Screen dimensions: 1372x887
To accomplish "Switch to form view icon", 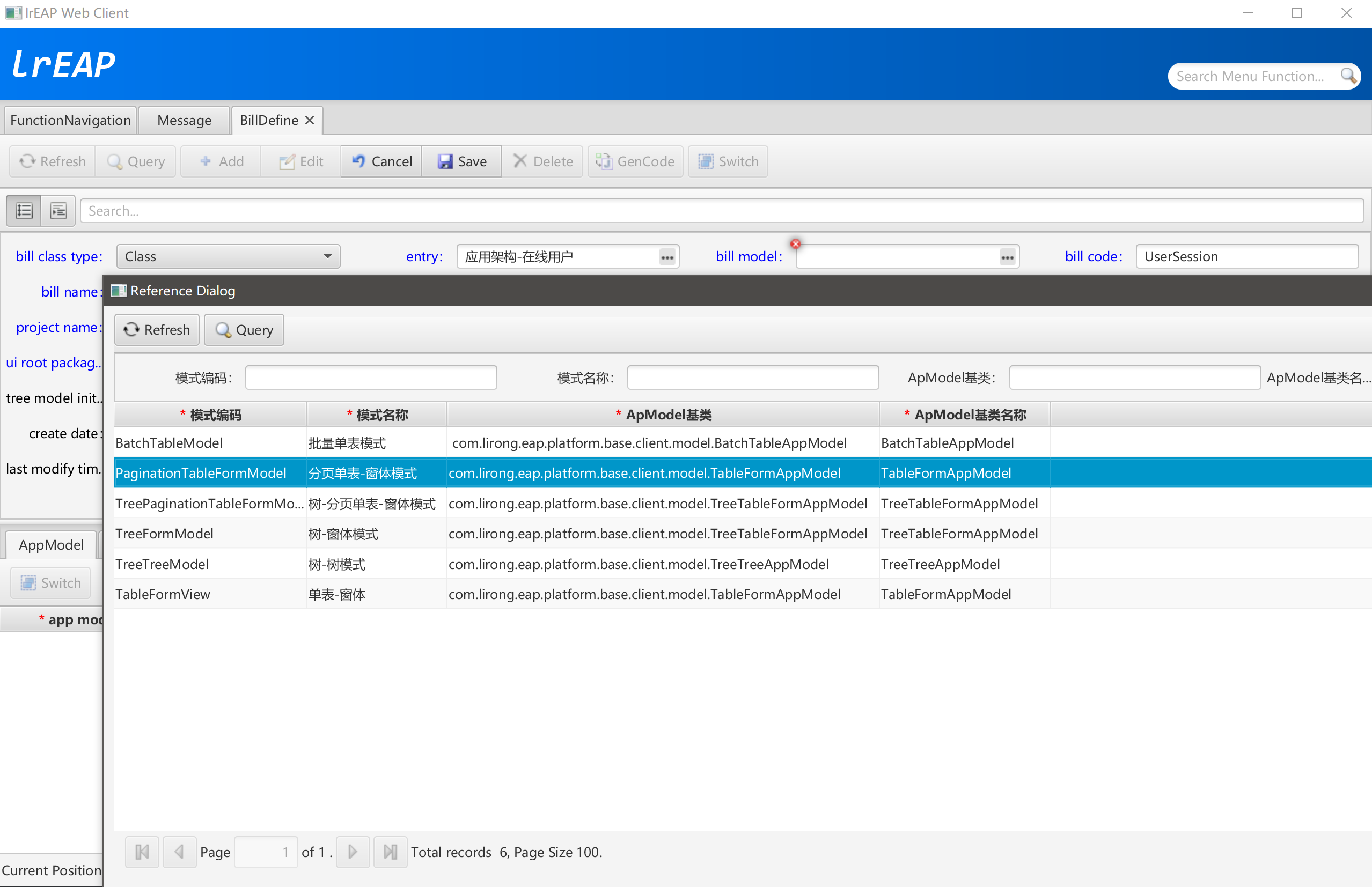I will 58,211.
